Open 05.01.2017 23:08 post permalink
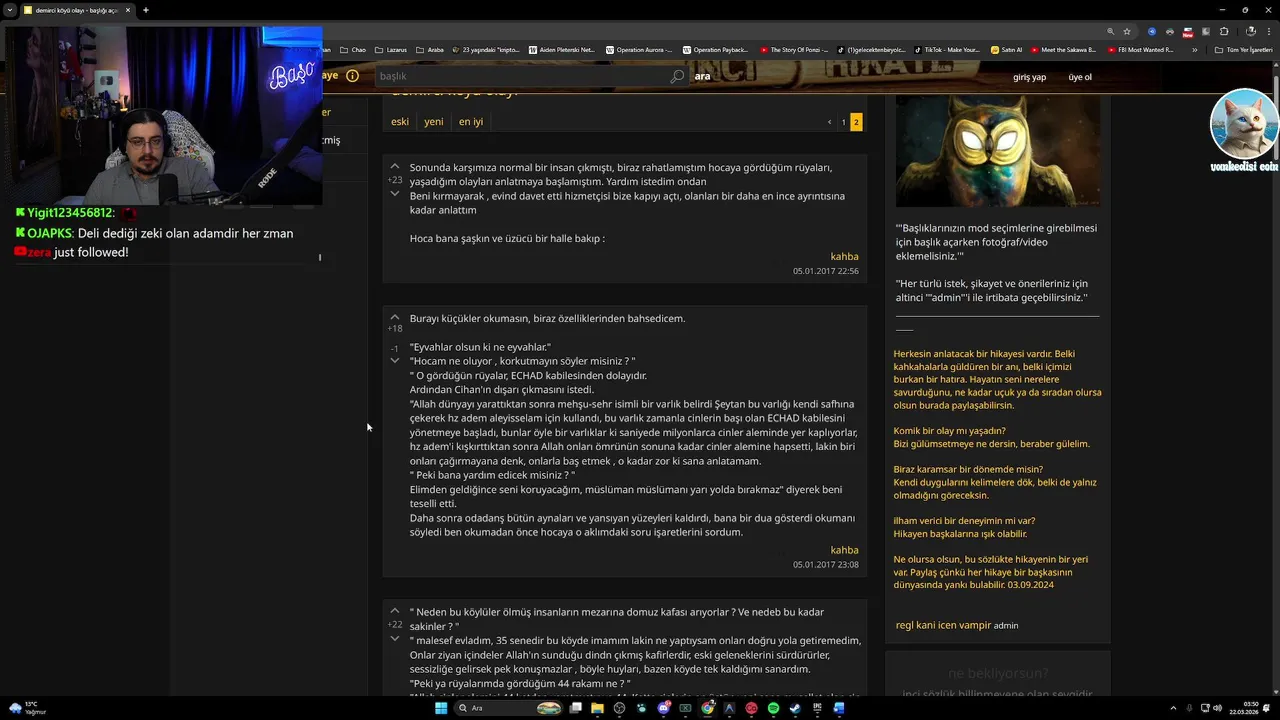The height and width of the screenshot is (720, 1280). 825,565
